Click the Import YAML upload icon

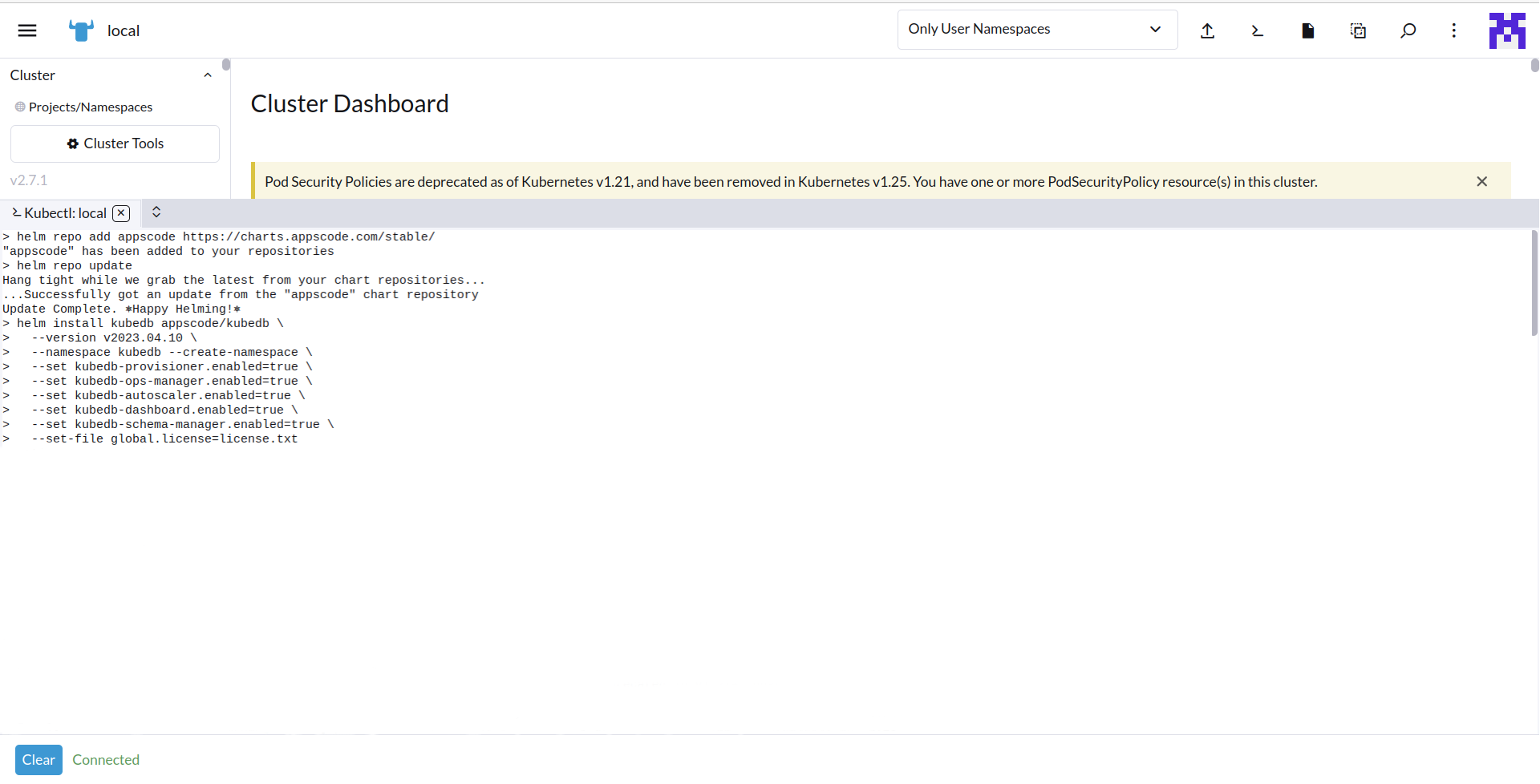pyautogui.click(x=1207, y=30)
